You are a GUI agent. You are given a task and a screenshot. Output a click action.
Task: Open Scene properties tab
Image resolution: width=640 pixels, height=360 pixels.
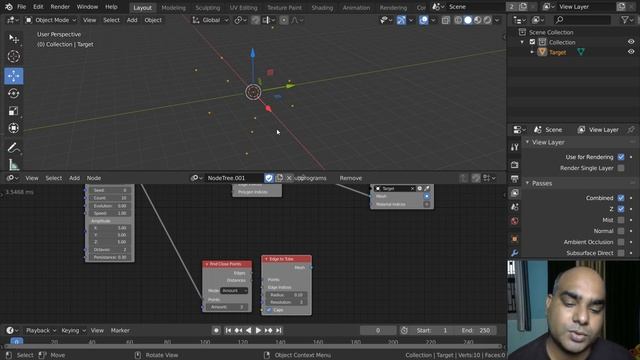(514, 207)
